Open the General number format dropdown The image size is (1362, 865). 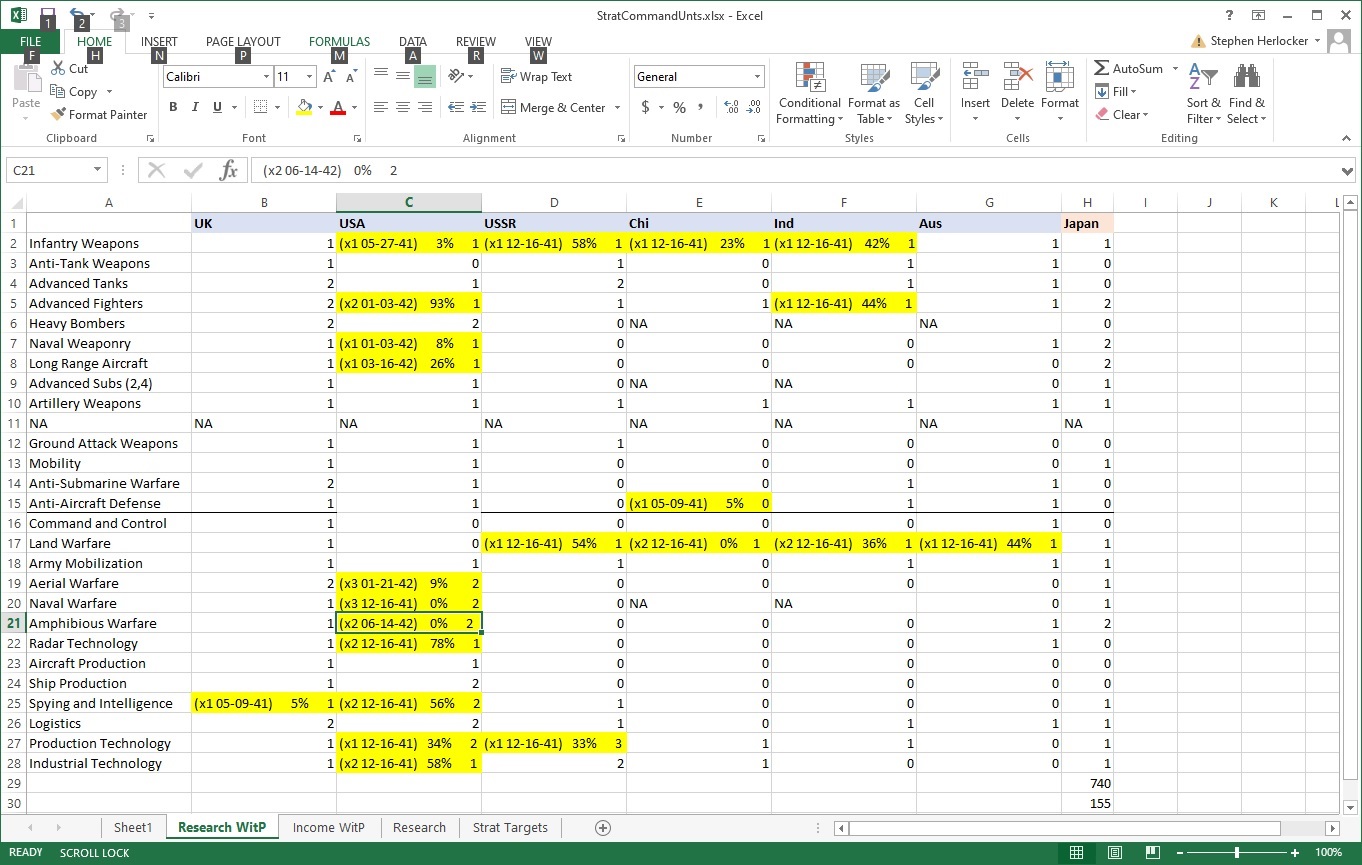coord(757,77)
